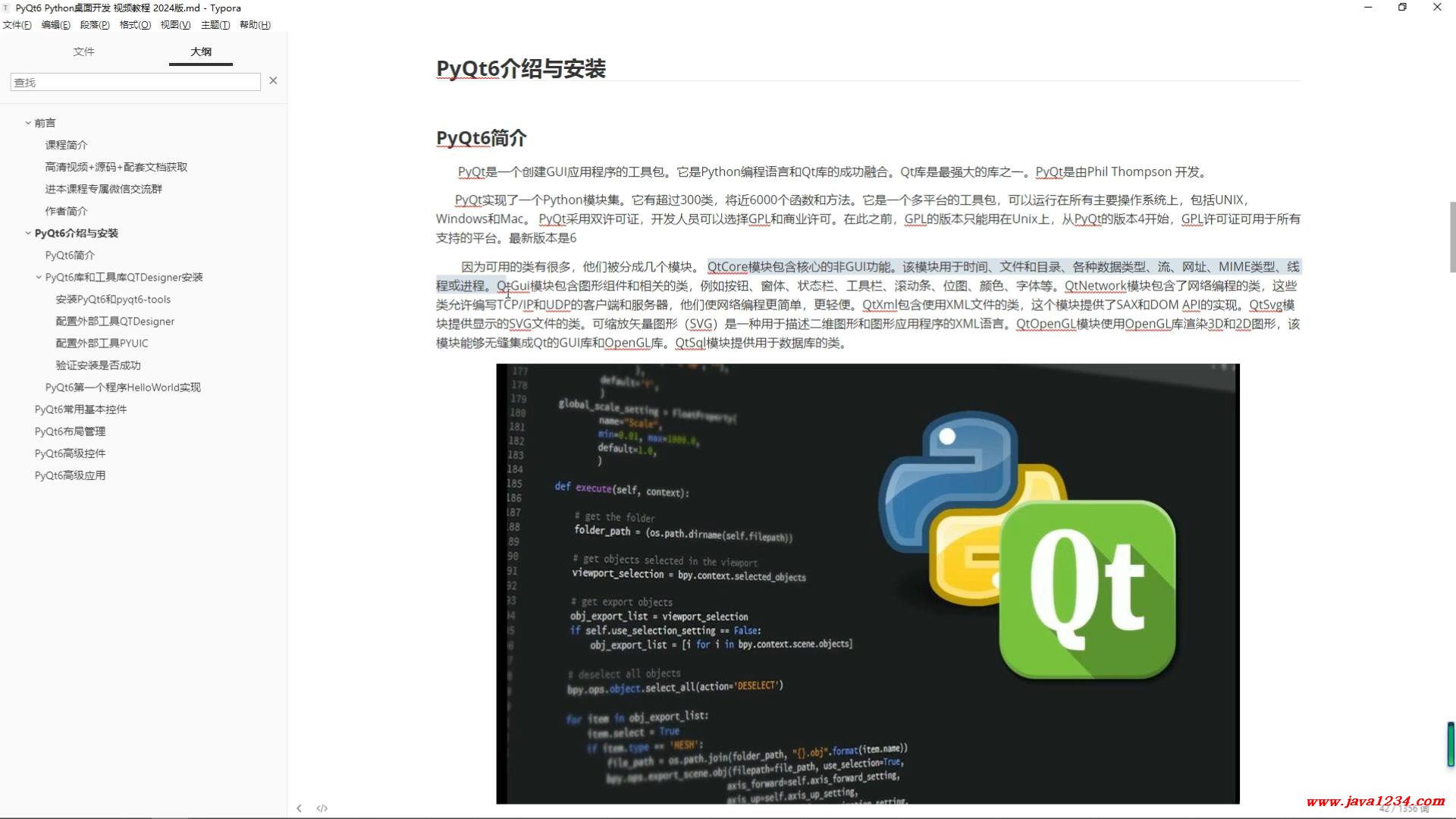
Task: Go to 配置外部工具PYUIC heading
Action: (x=102, y=344)
